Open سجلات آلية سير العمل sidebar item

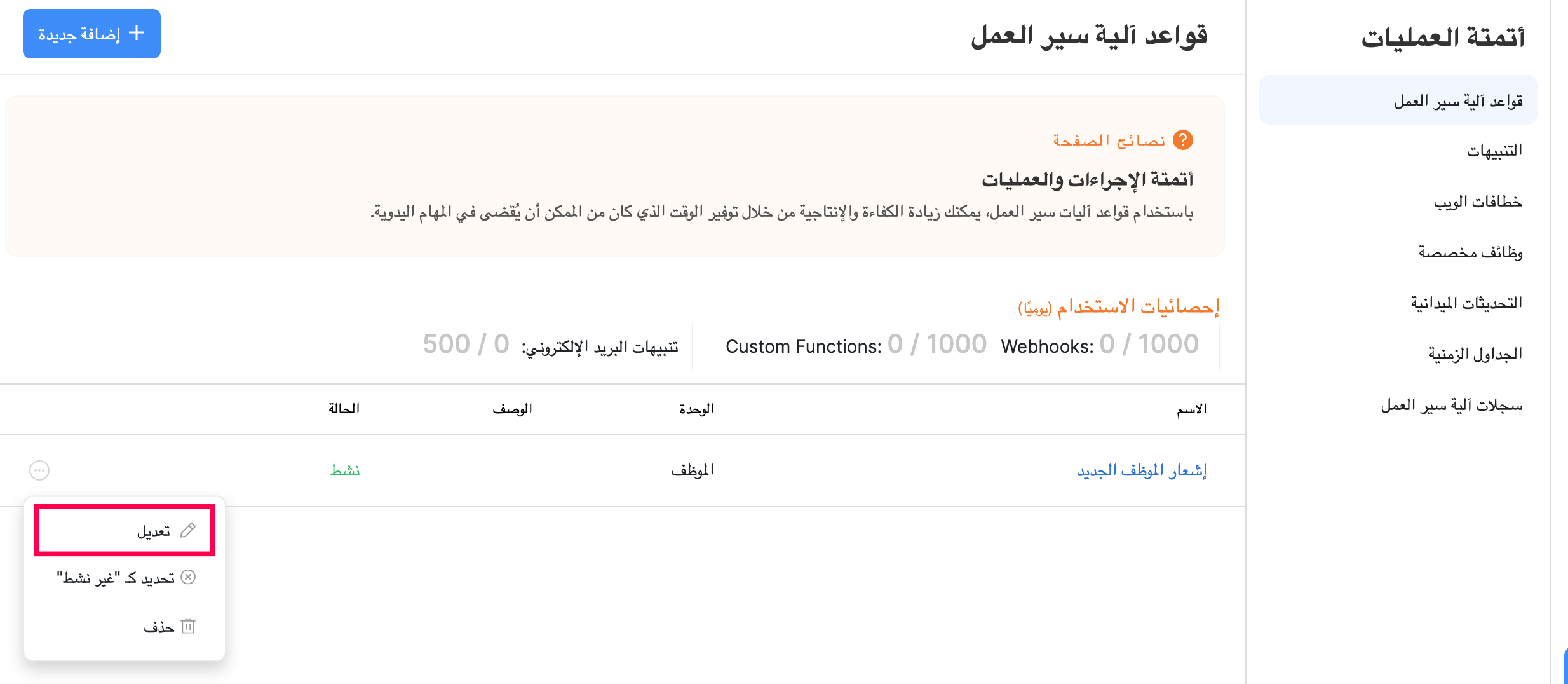tap(1452, 406)
